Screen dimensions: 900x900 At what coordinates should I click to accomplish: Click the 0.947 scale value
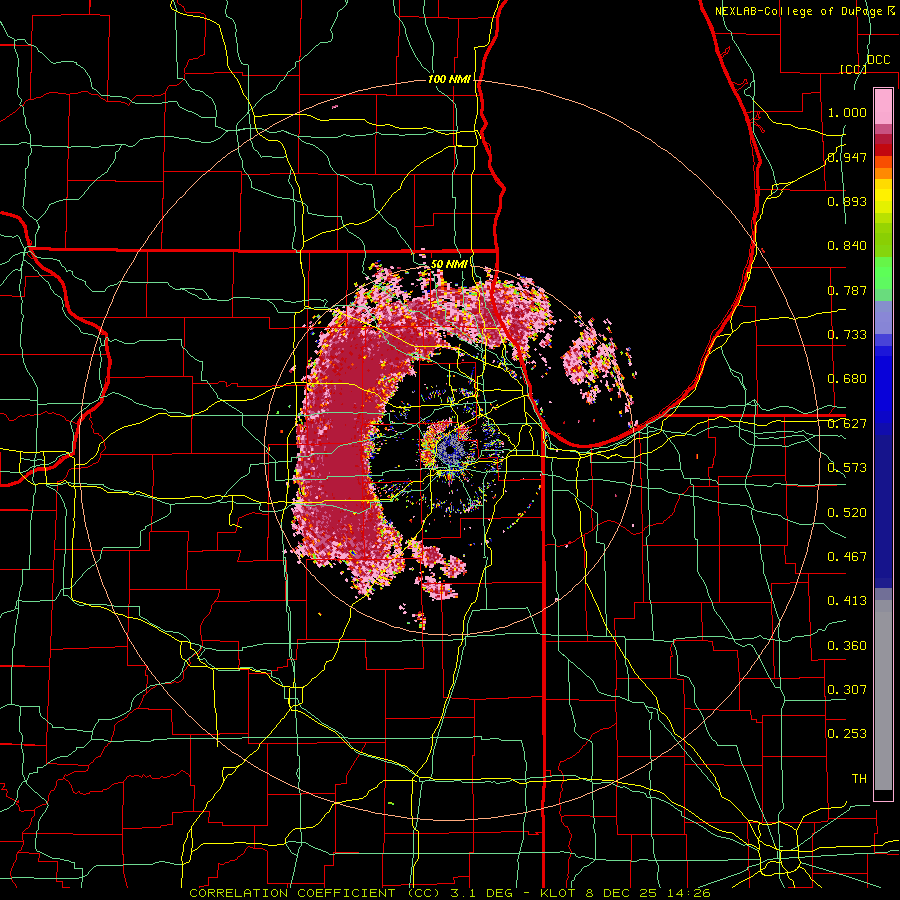847,157
